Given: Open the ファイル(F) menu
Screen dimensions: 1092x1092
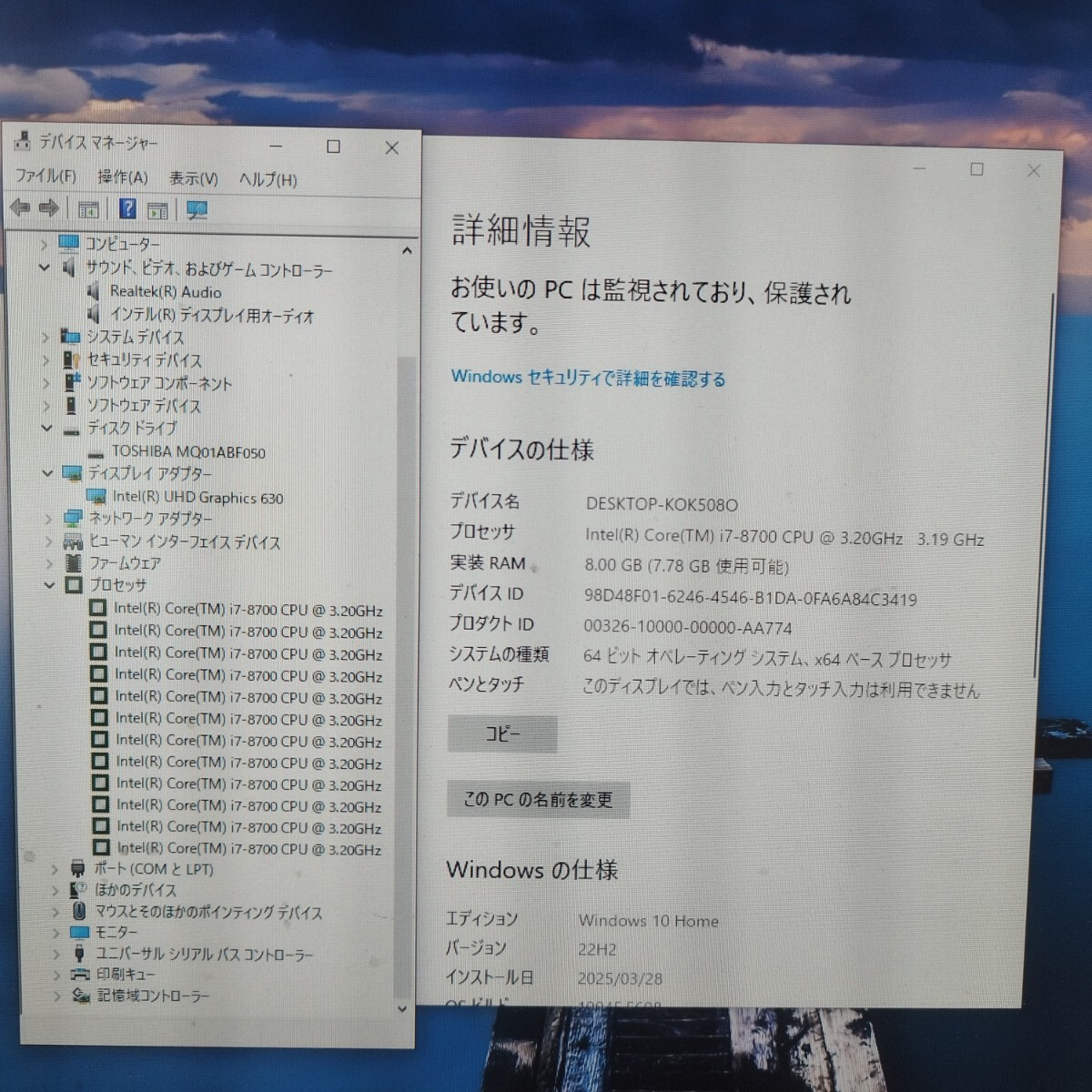Looking at the screenshot, I should point(45,176).
